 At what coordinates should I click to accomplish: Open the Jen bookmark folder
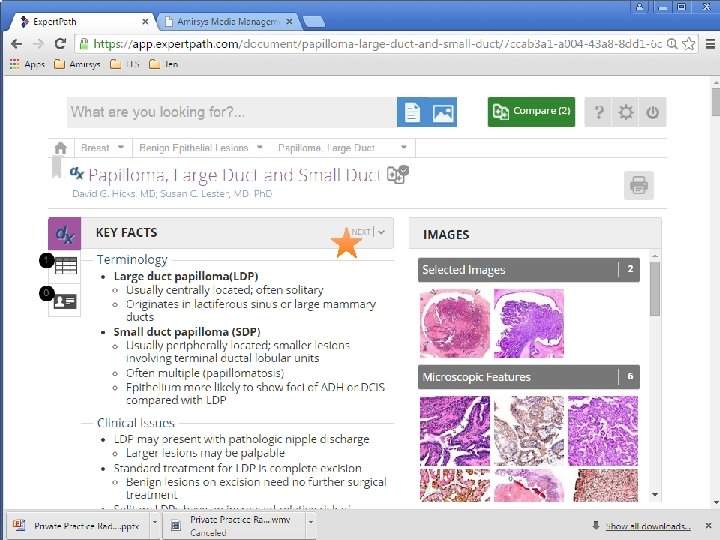pos(163,64)
